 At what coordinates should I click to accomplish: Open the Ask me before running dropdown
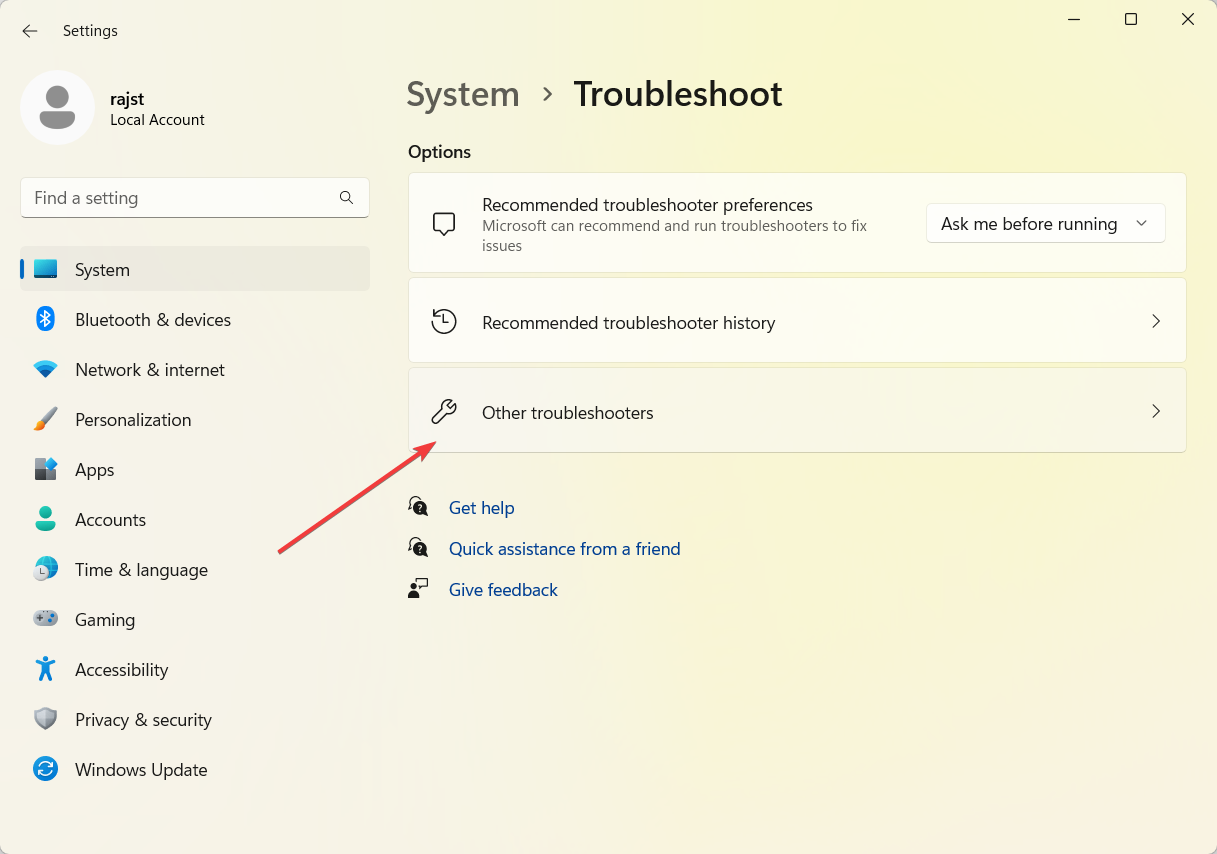(1045, 224)
